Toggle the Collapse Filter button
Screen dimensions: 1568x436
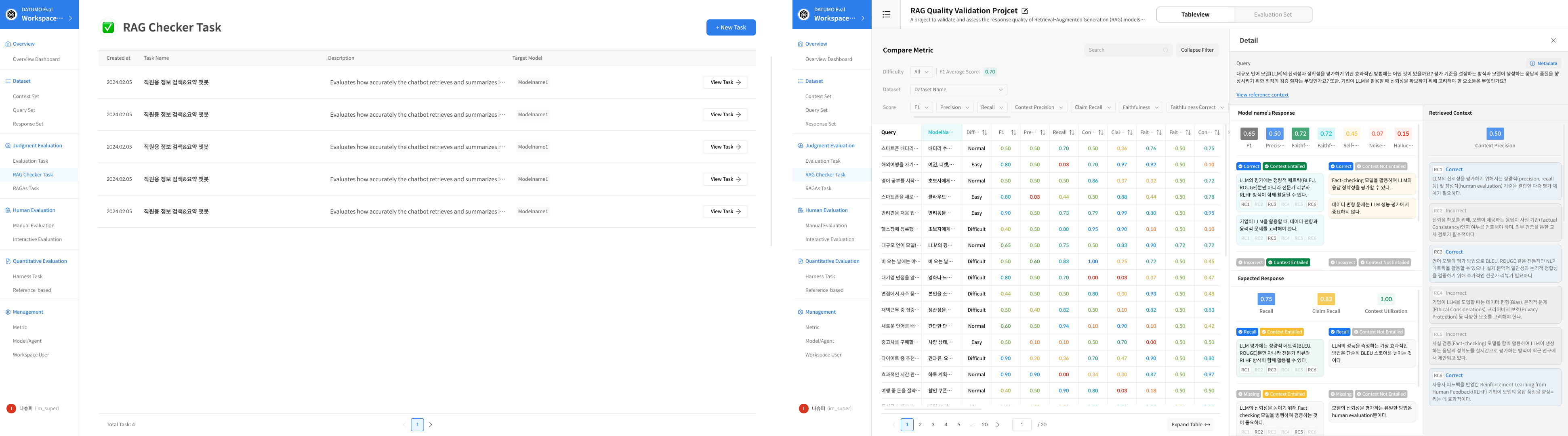(x=1197, y=50)
